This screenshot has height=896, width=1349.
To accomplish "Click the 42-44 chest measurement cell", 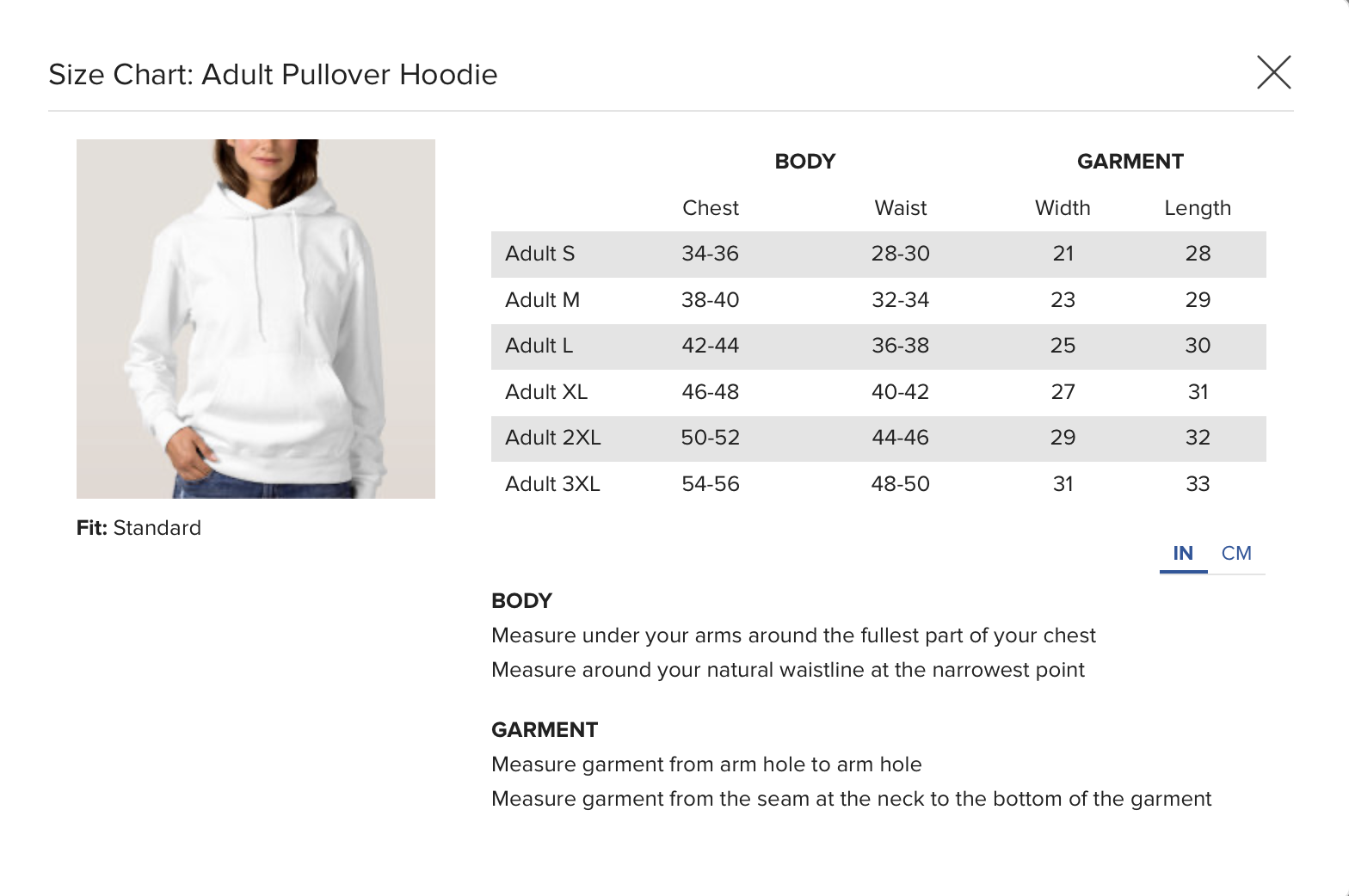I will click(710, 346).
